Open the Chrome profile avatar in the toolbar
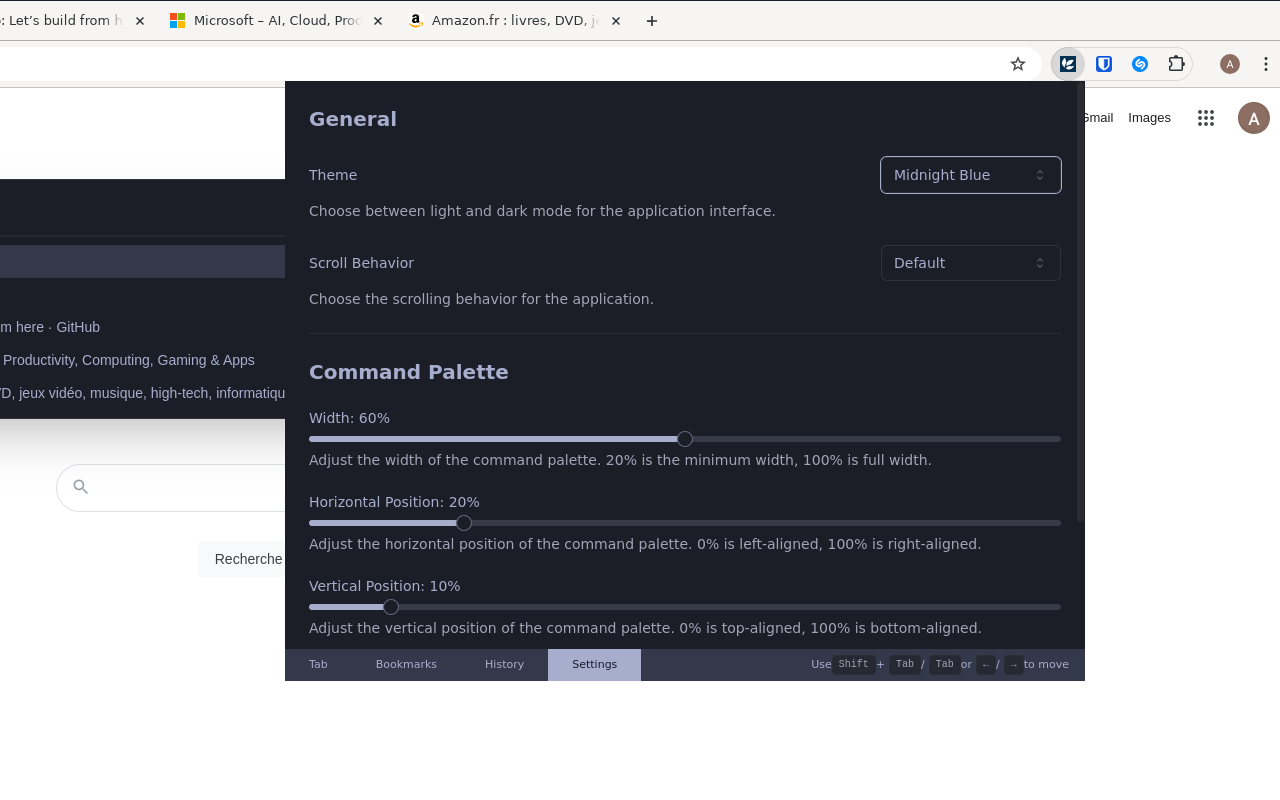 pos(1230,64)
